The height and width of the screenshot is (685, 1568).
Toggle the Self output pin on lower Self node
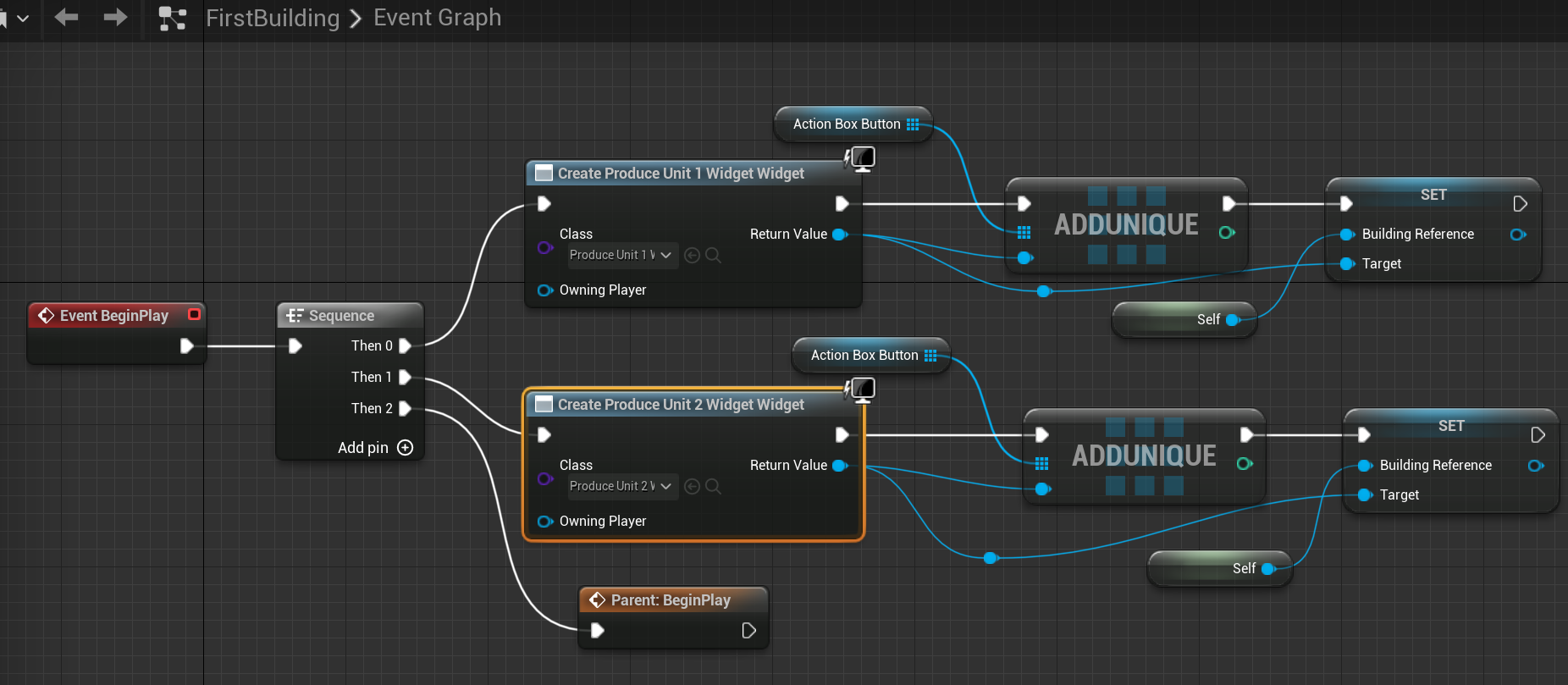pos(1268,569)
